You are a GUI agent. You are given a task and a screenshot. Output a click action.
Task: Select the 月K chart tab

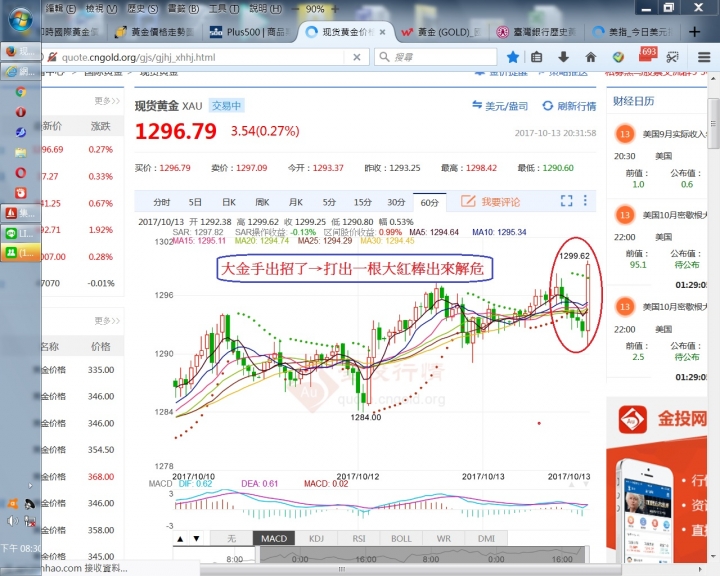[x=296, y=202]
